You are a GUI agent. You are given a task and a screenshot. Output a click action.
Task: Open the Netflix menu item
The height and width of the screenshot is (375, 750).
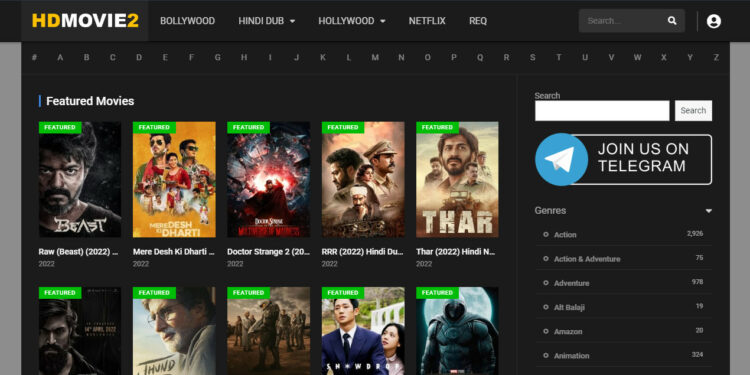[427, 21]
